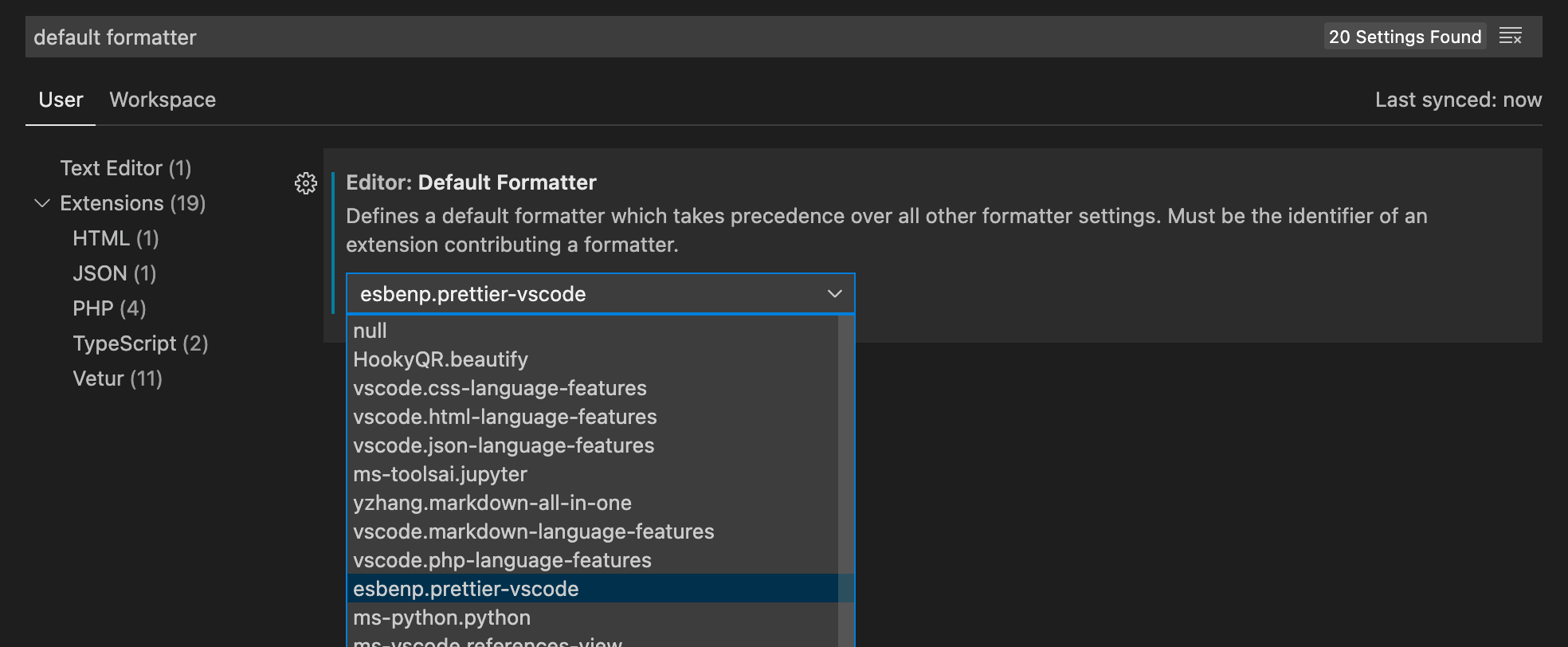Choose highlighted esbenp.prettier-vscode list option
1568x647 pixels.
tap(593, 589)
